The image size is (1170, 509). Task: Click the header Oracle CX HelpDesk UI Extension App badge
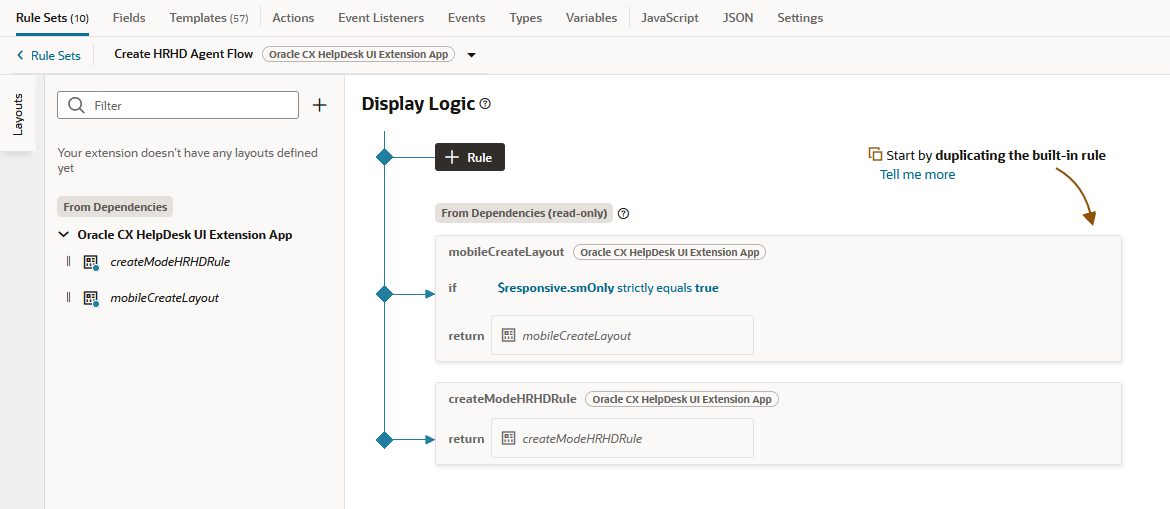tap(358, 54)
